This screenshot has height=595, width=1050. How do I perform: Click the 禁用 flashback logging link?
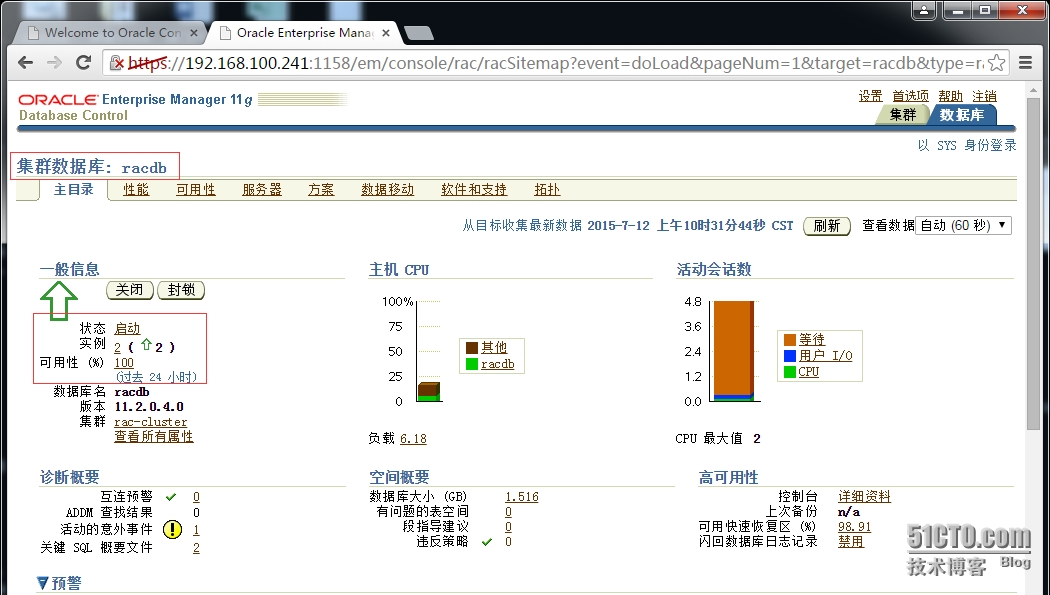point(850,541)
